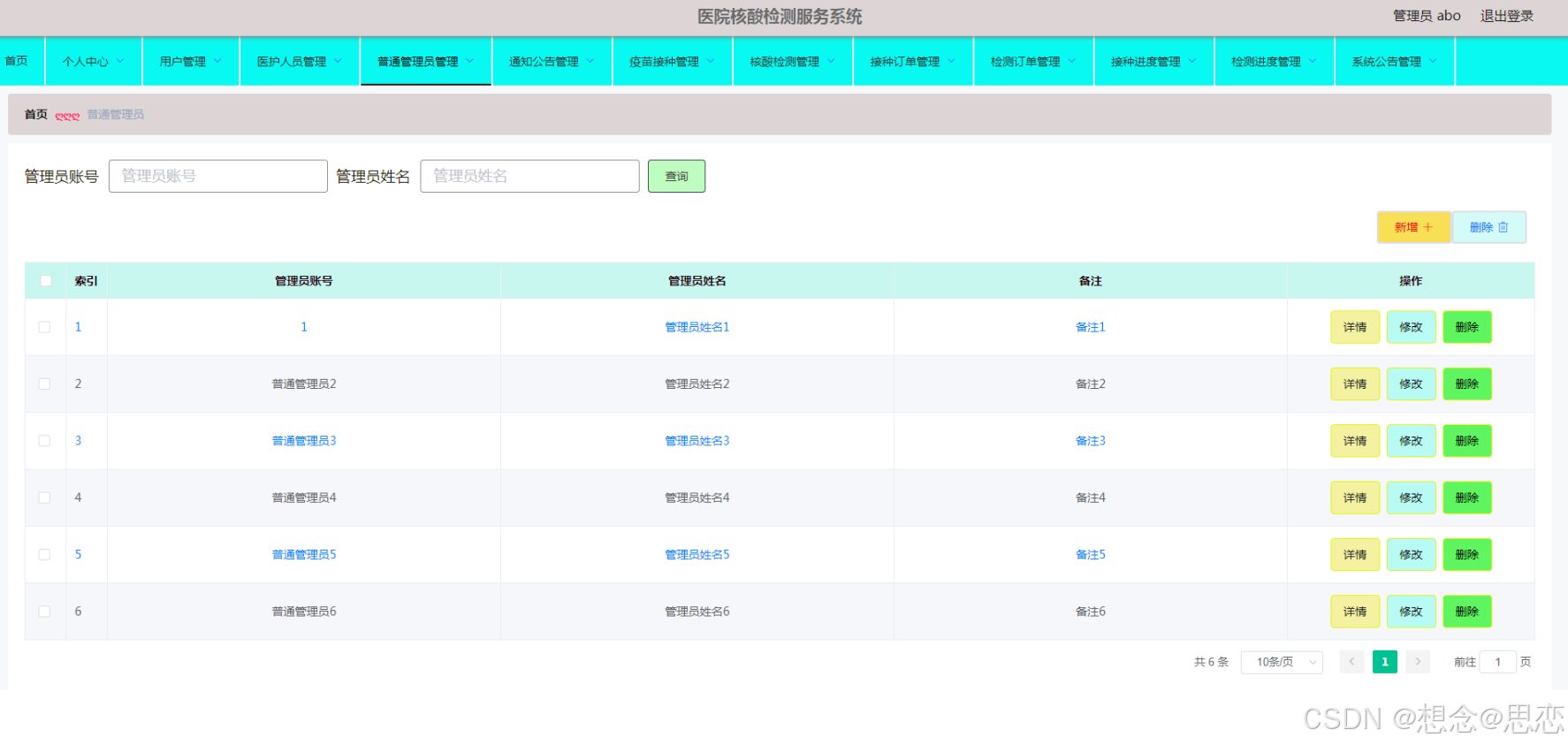
Task: Click 修改 for 普通管理员6 row
Action: click(1411, 612)
